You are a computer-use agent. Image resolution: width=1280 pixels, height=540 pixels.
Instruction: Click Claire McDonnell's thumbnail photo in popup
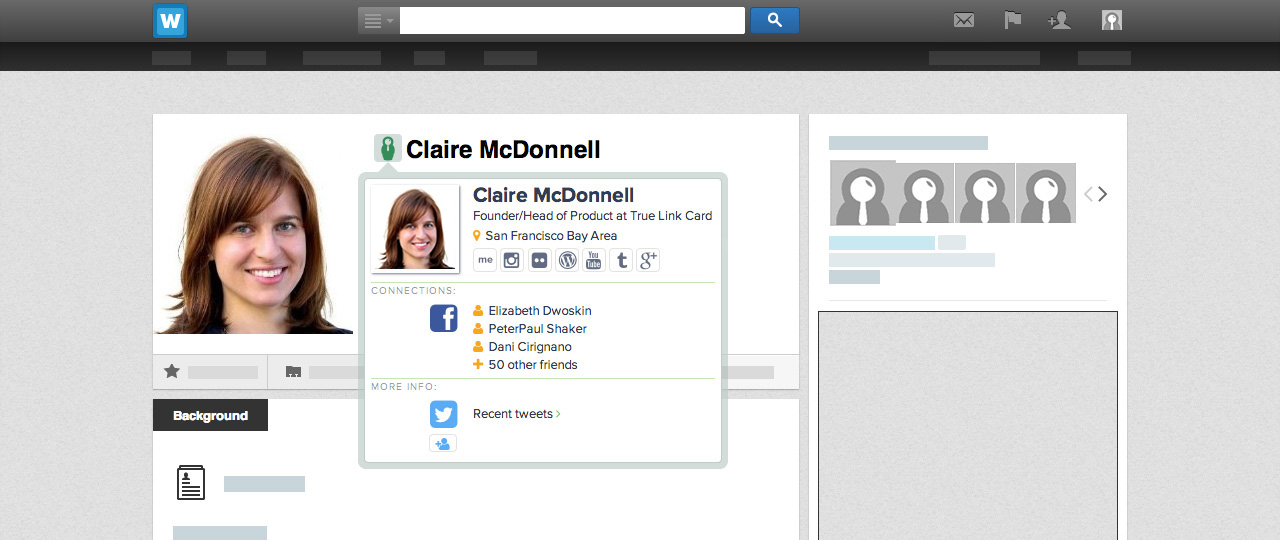(415, 229)
